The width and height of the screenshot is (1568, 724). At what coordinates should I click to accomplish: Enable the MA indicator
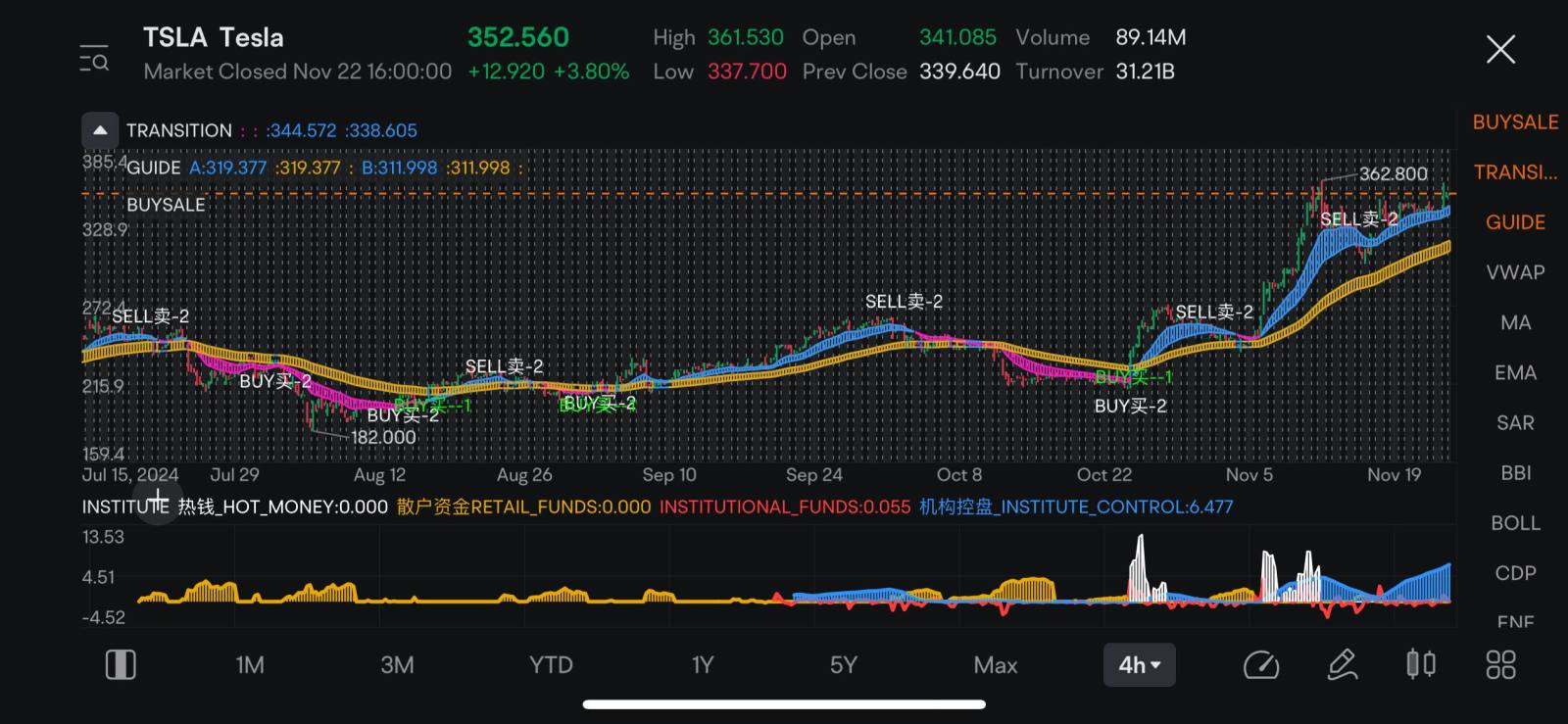tap(1515, 322)
